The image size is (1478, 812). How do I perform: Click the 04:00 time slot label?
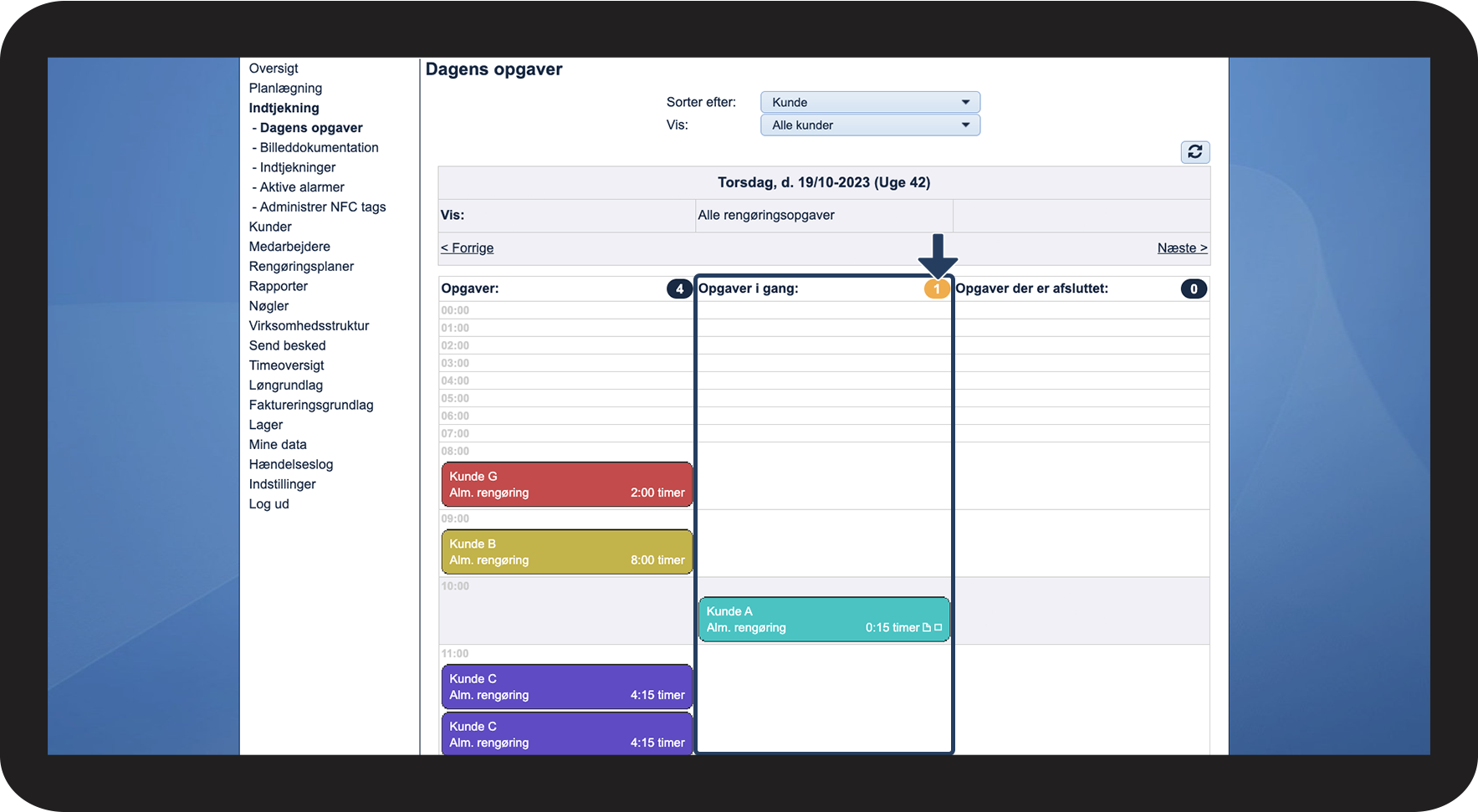[x=455, y=380]
